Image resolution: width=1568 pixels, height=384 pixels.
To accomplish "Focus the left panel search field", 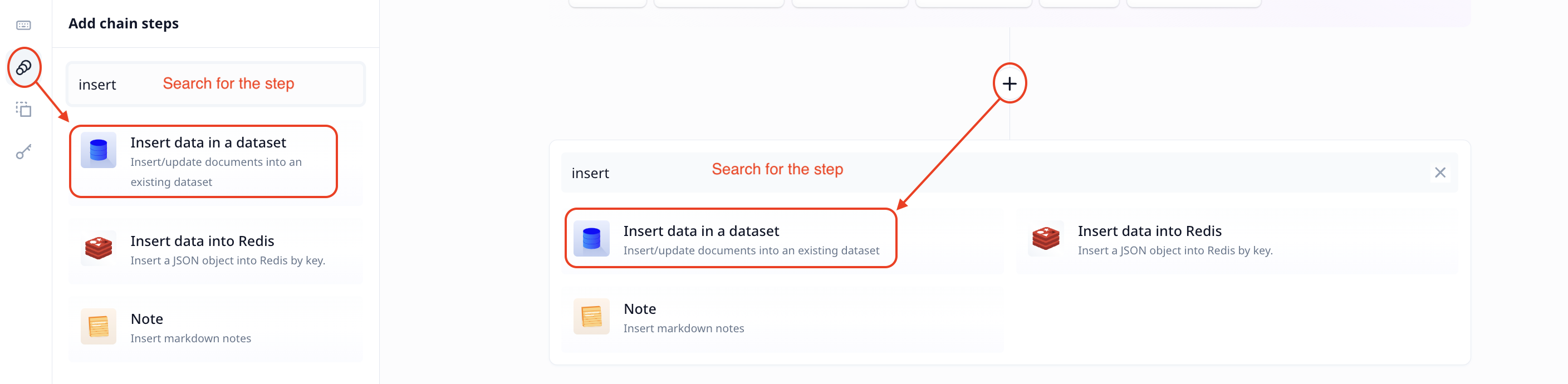I will pos(215,84).
